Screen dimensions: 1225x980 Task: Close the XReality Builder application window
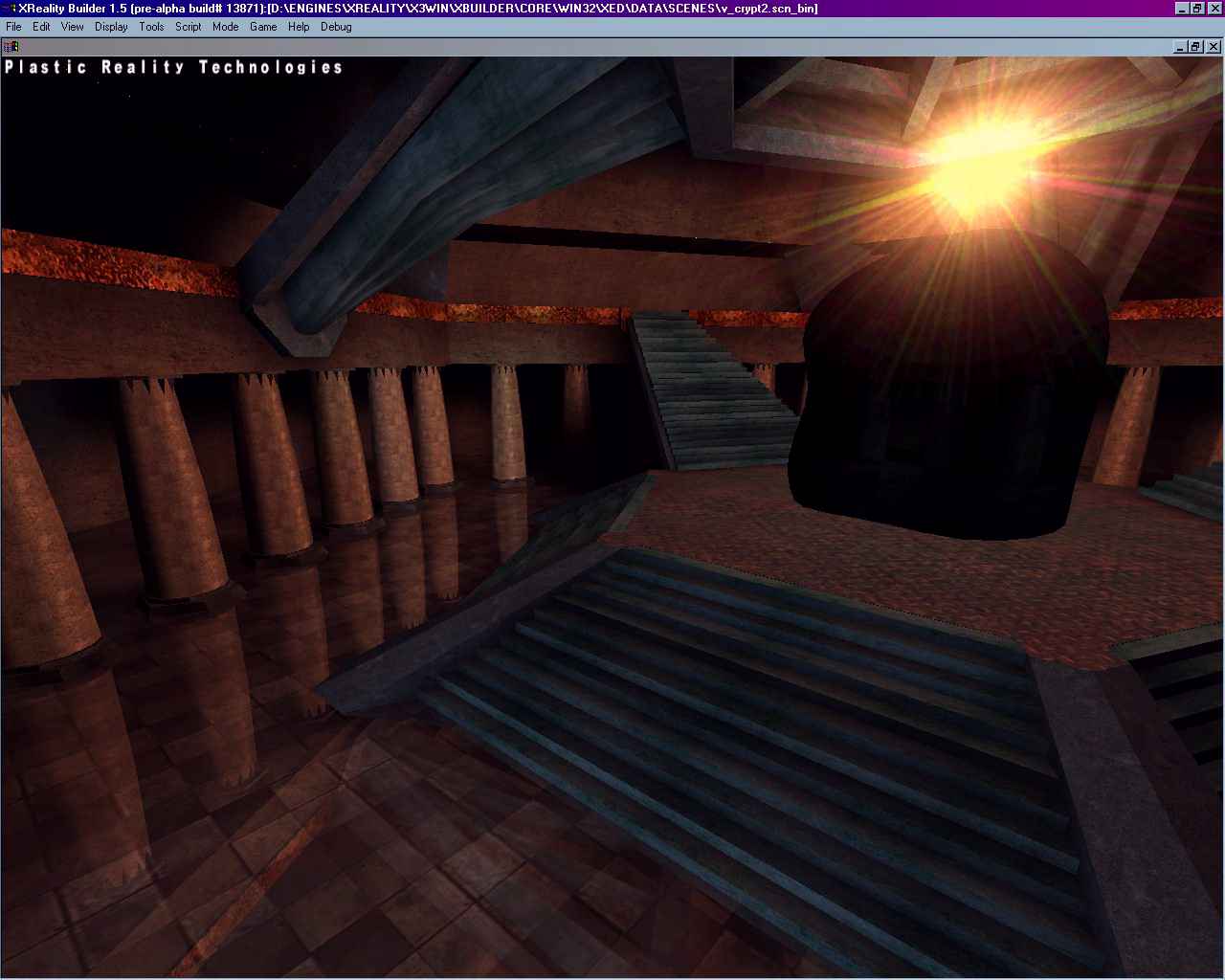1214,9
